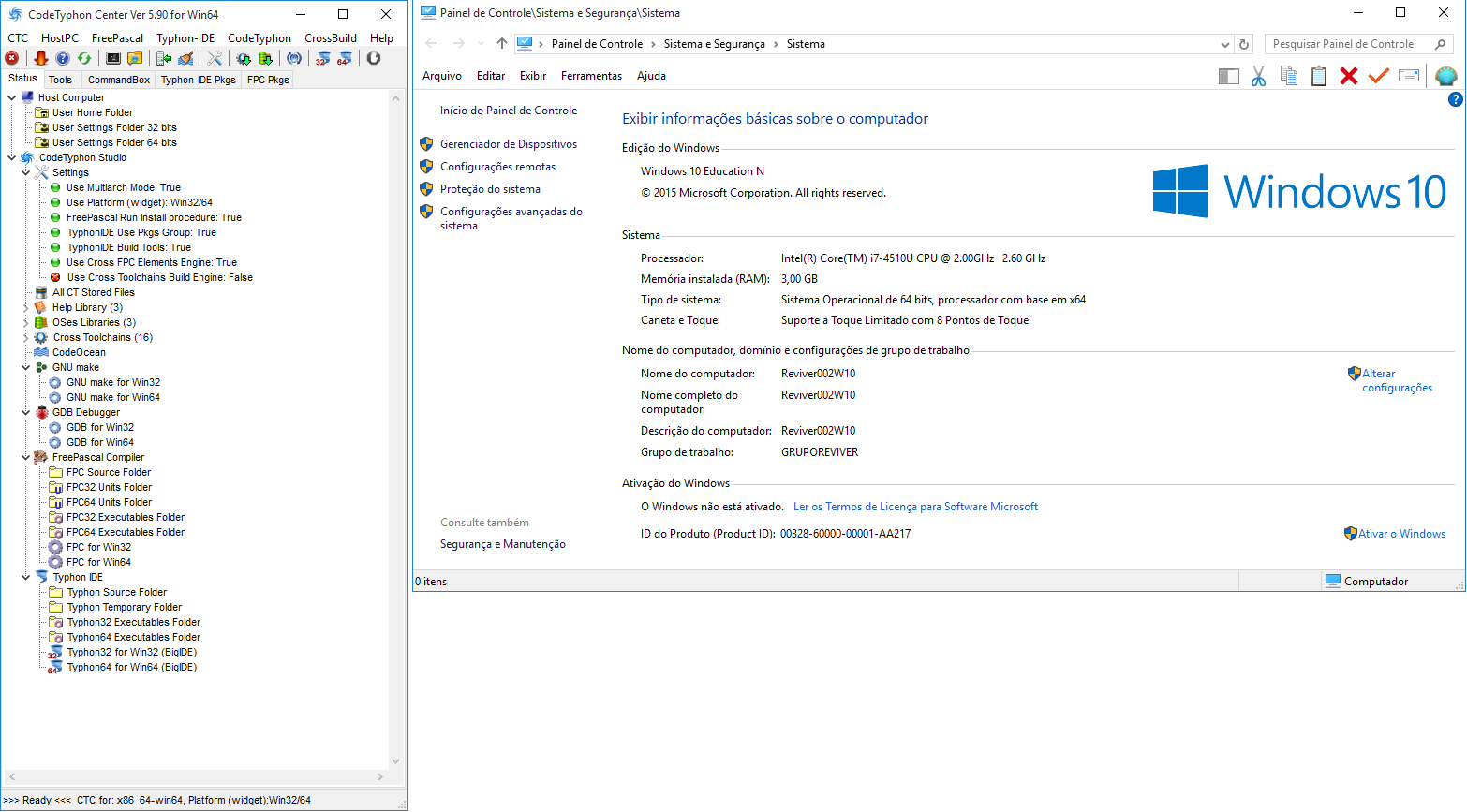
Task: Click Alterar configurações link
Action: (x=1397, y=380)
